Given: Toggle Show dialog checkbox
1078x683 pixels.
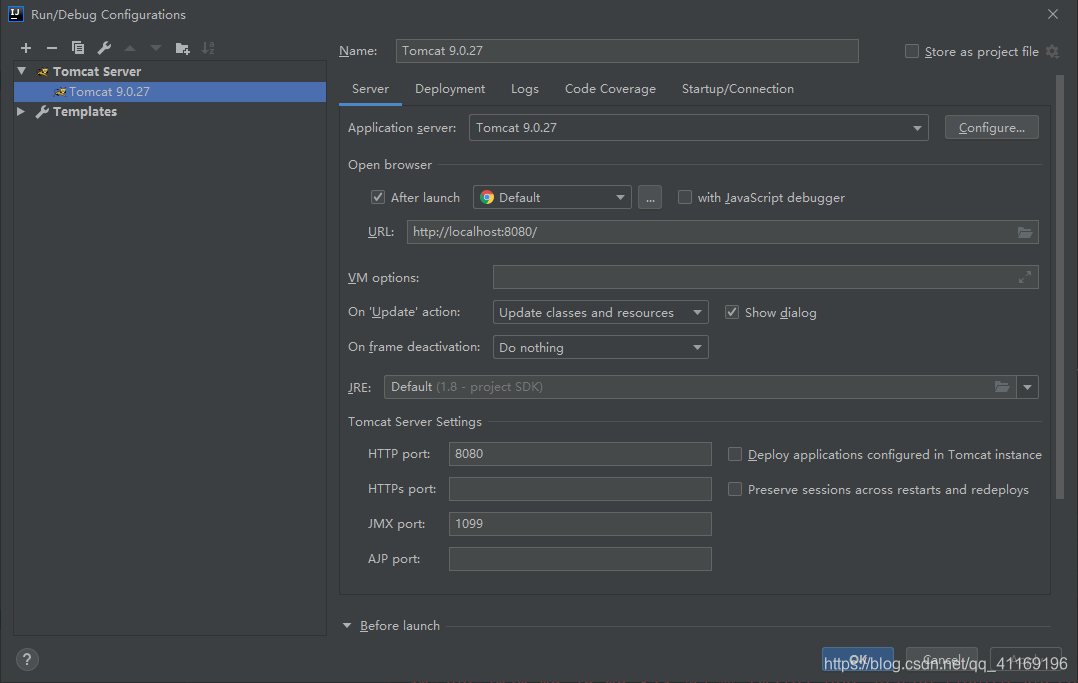Looking at the screenshot, I should click(x=732, y=312).
